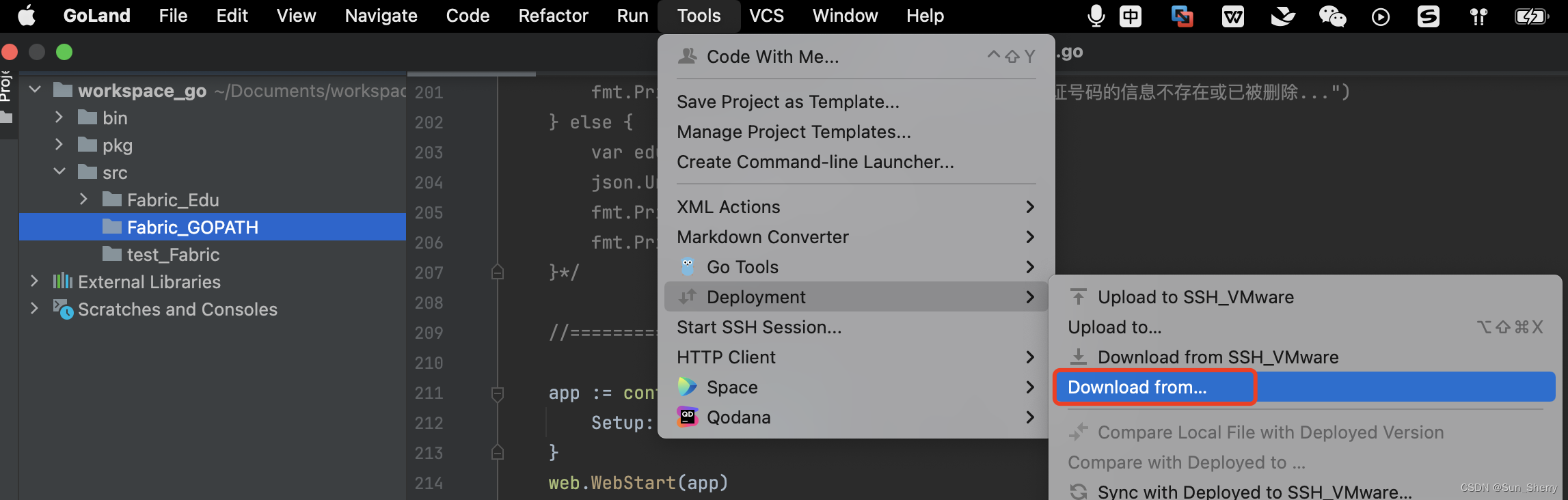Open the Edit menu

[x=232, y=16]
